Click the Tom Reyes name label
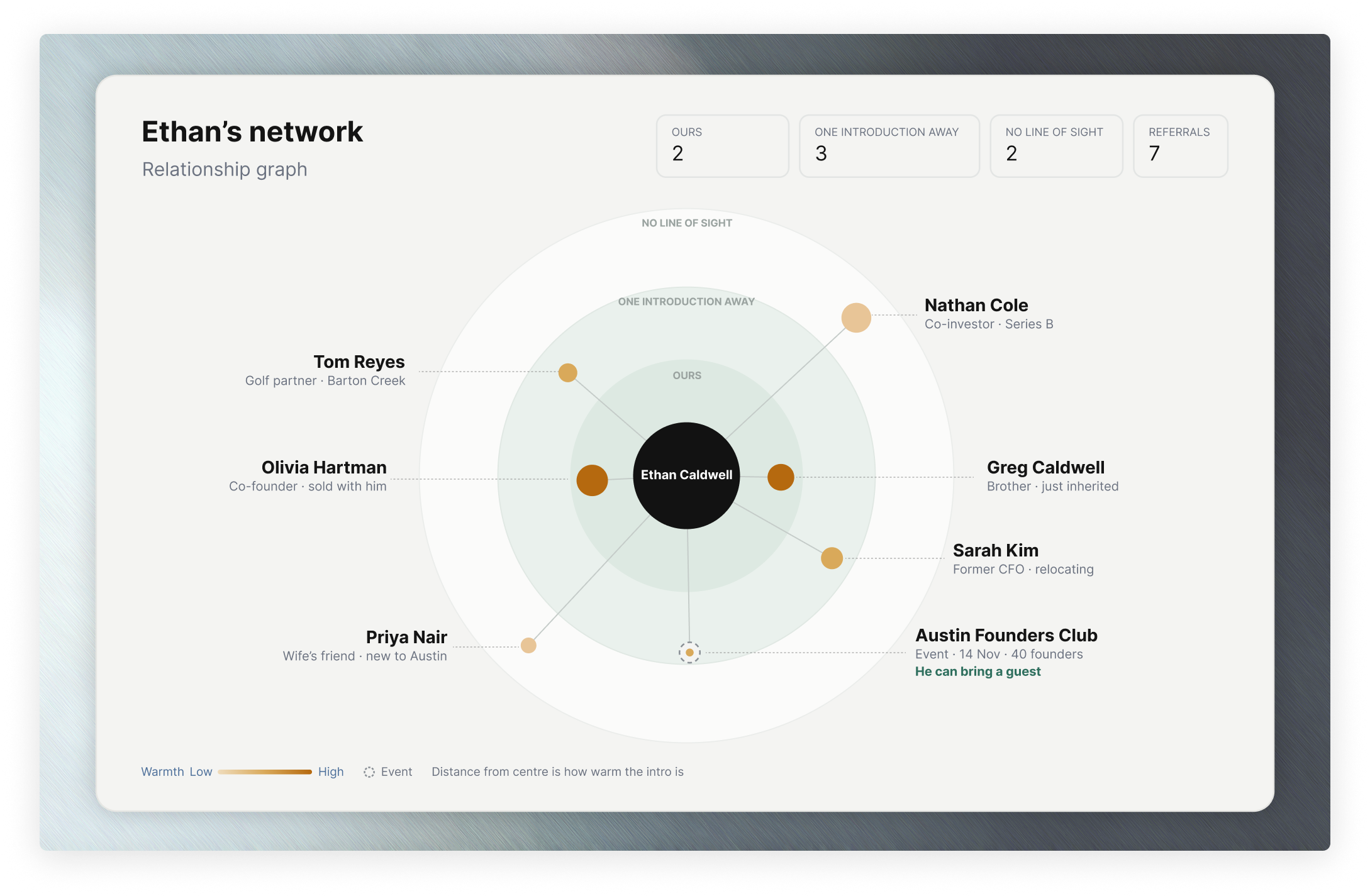 [359, 362]
